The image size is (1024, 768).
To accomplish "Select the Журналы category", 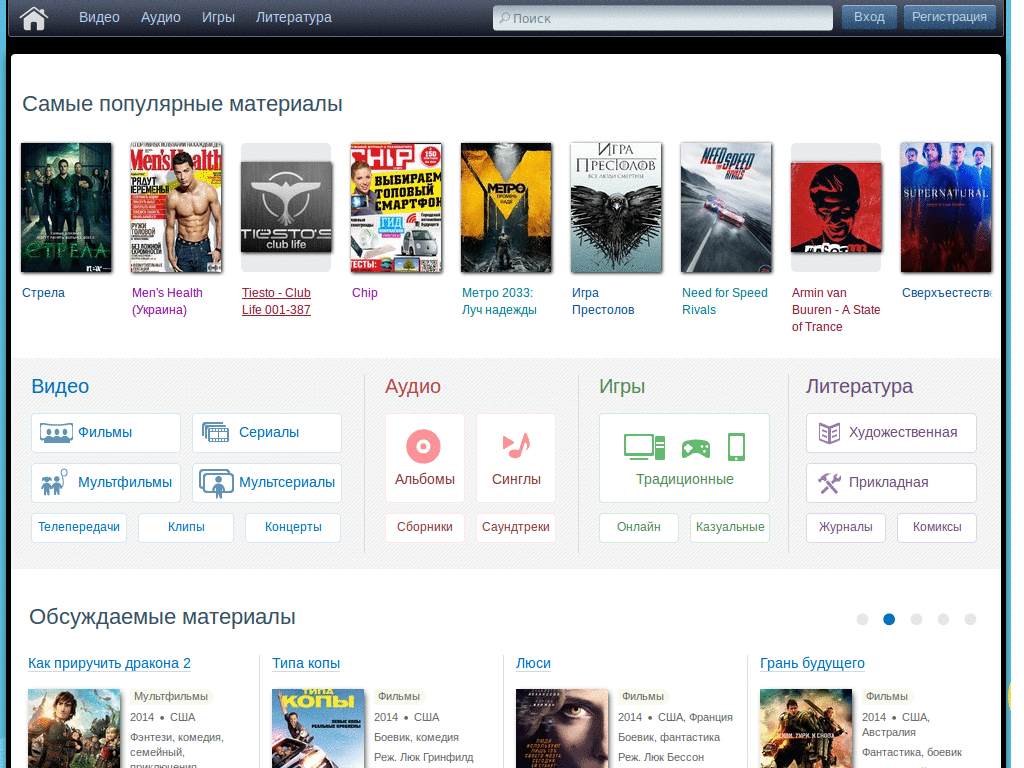I will pos(846,527).
